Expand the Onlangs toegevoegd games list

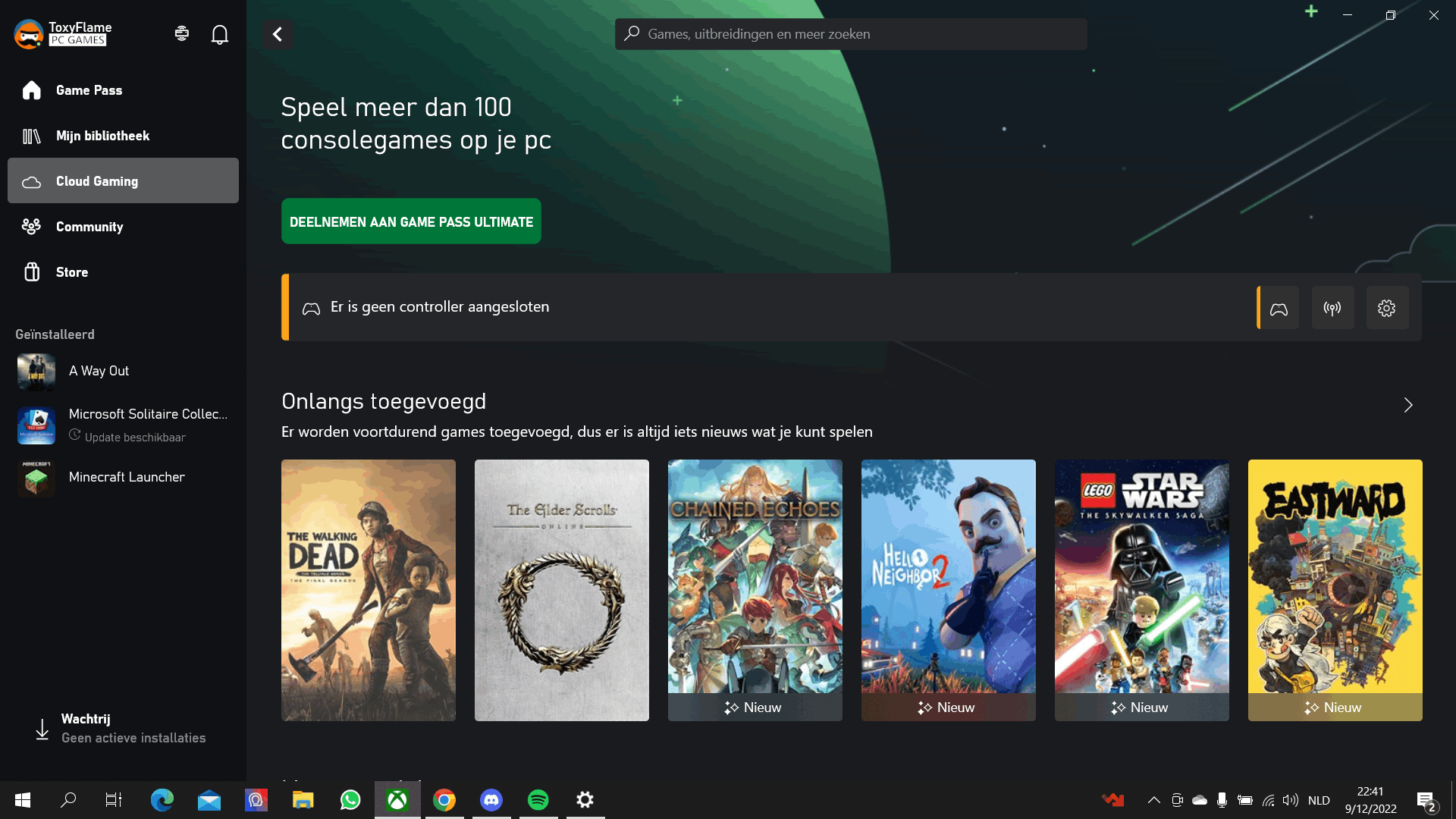(1407, 405)
